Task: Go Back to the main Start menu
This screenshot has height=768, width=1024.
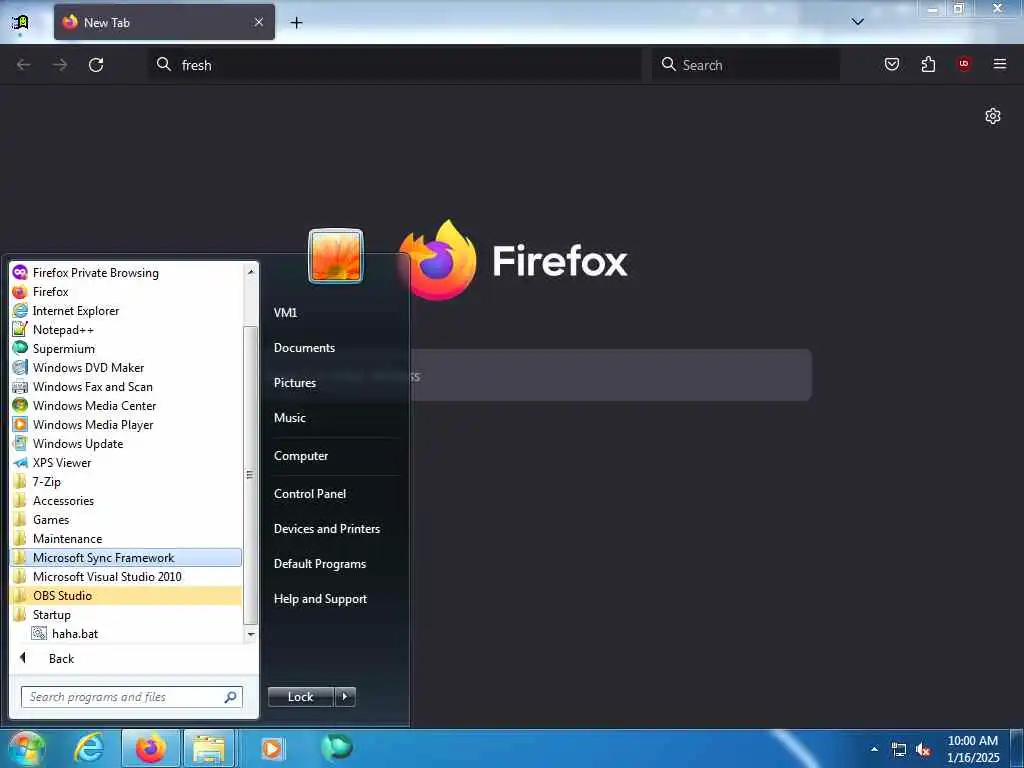Action: pos(134,658)
